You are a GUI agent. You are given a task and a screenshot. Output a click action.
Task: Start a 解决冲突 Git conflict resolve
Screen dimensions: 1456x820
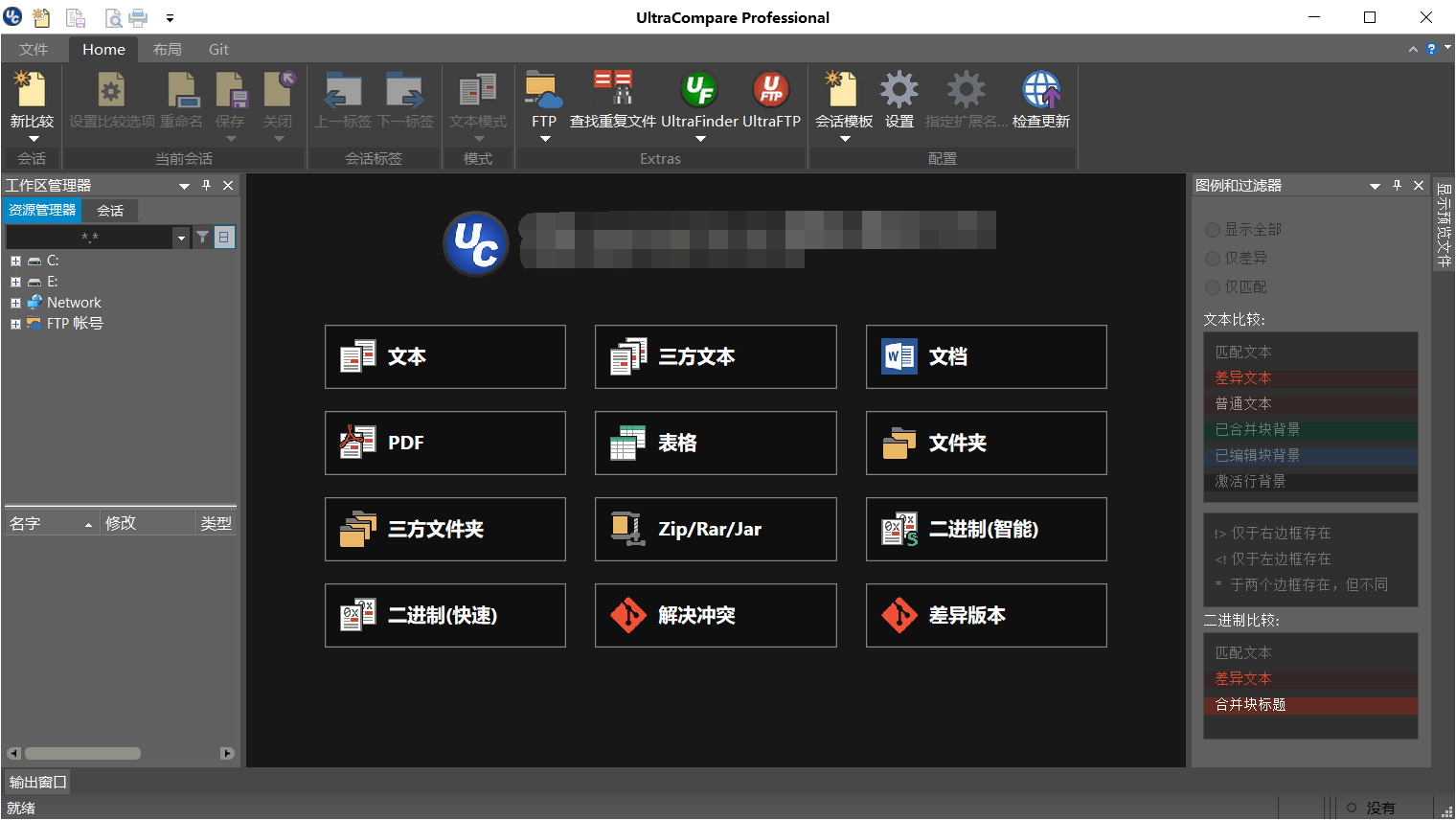coord(716,615)
